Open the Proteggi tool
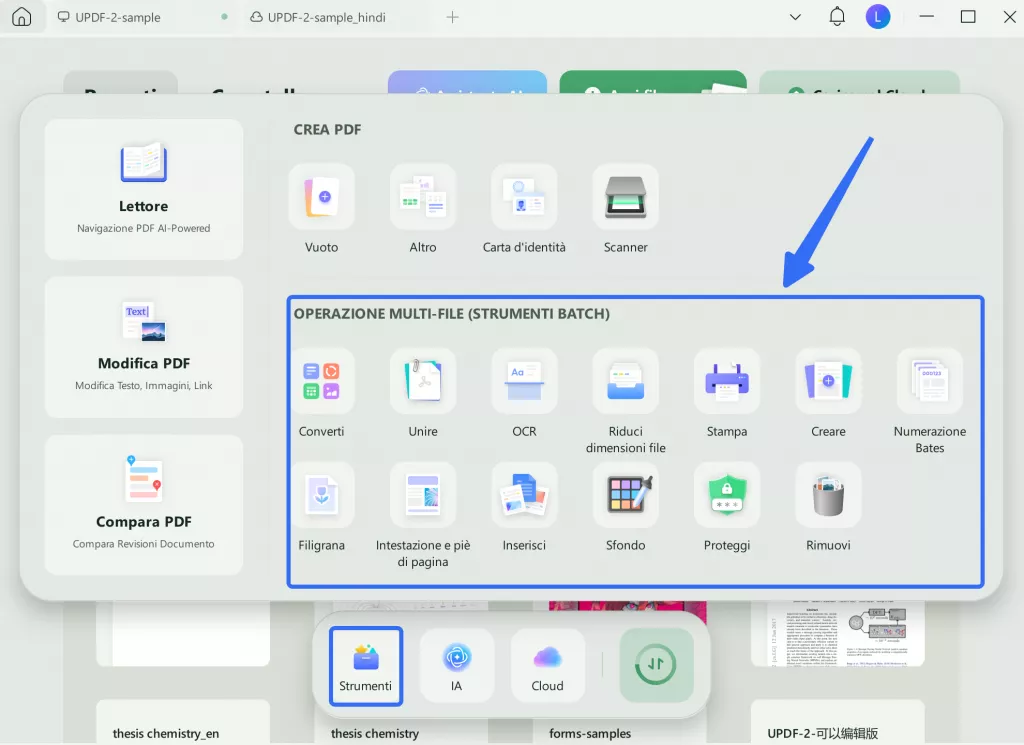 pos(727,507)
